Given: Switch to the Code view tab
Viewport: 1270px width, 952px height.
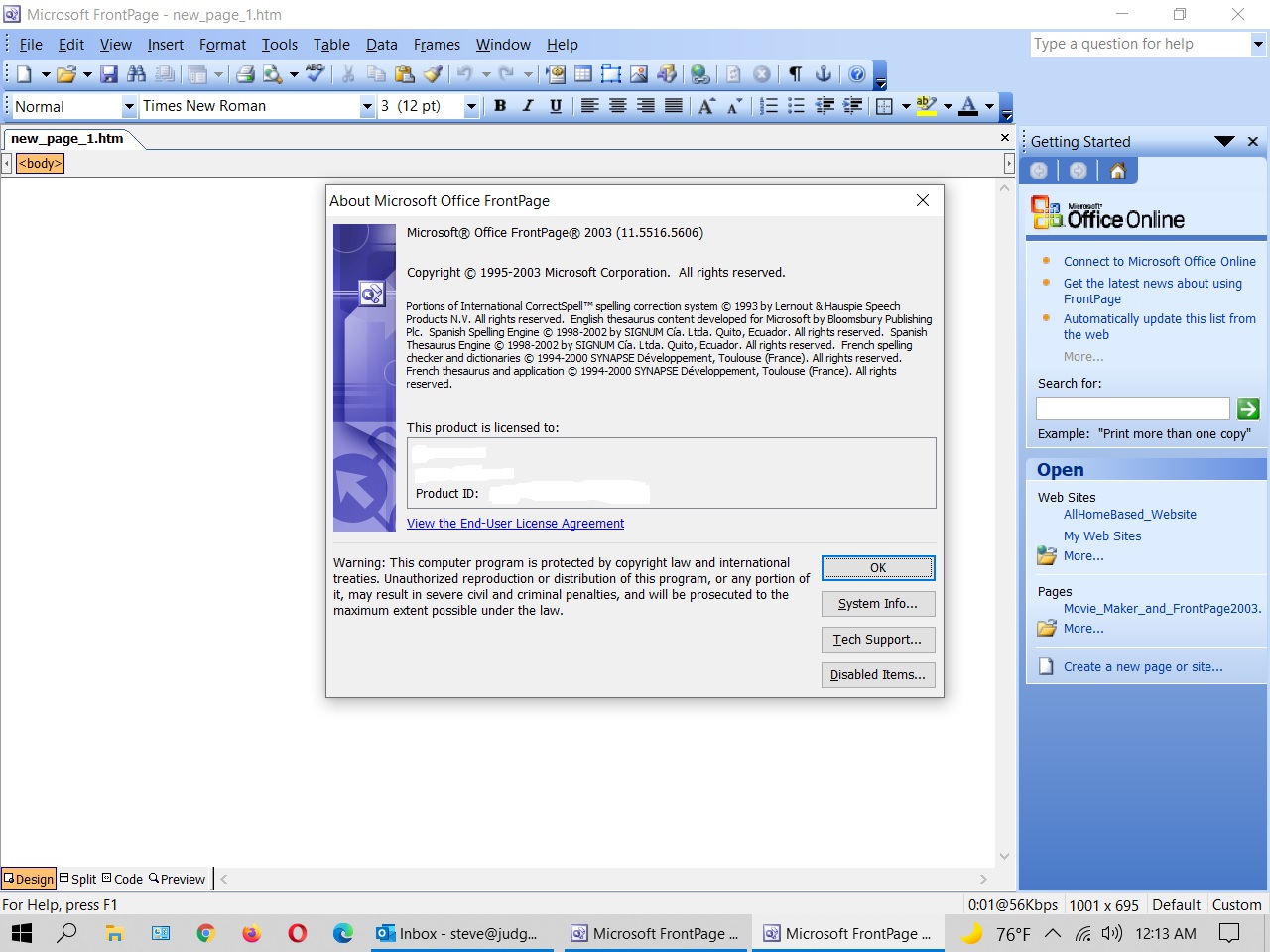Looking at the screenshot, I should coord(122,879).
